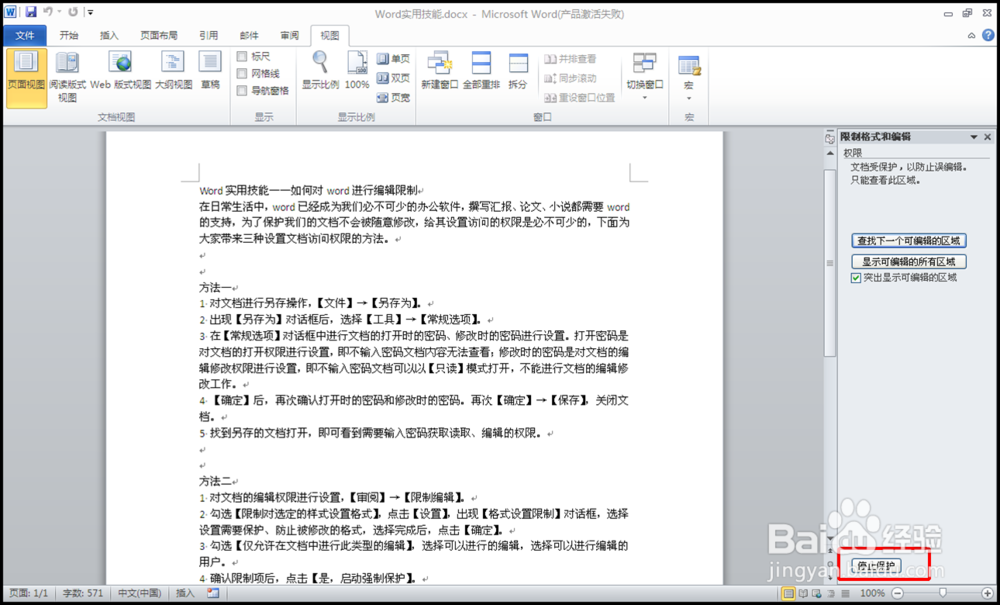The image size is (1000, 605).
Task: Toggle 插入 insert mode in status bar
Action: [x=185, y=593]
